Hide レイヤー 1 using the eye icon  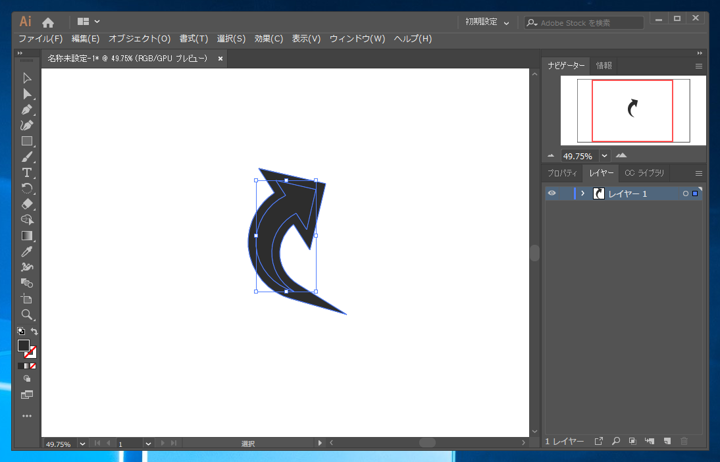(x=551, y=193)
